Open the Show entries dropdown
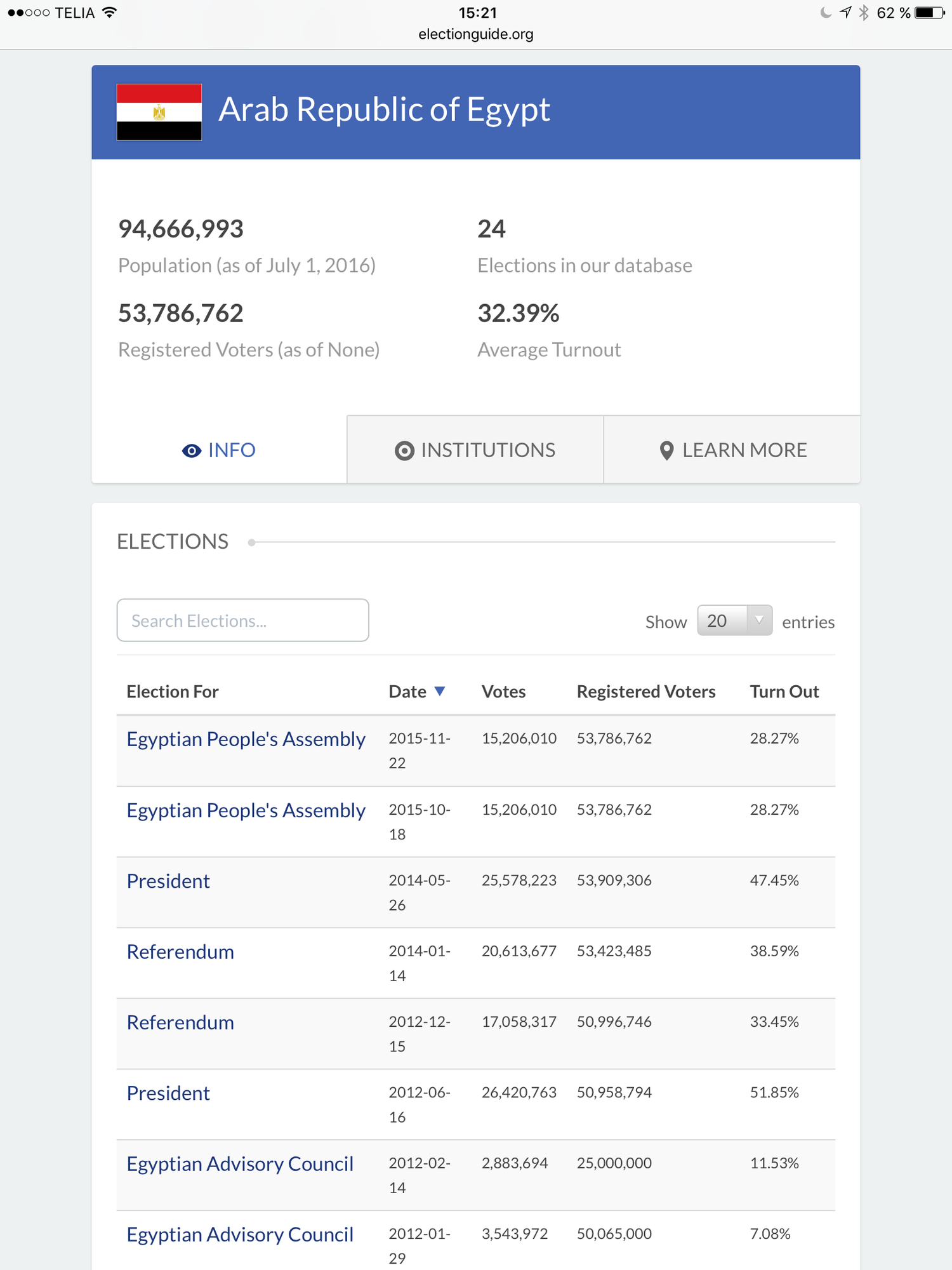The height and width of the screenshot is (1270, 952). click(x=734, y=620)
